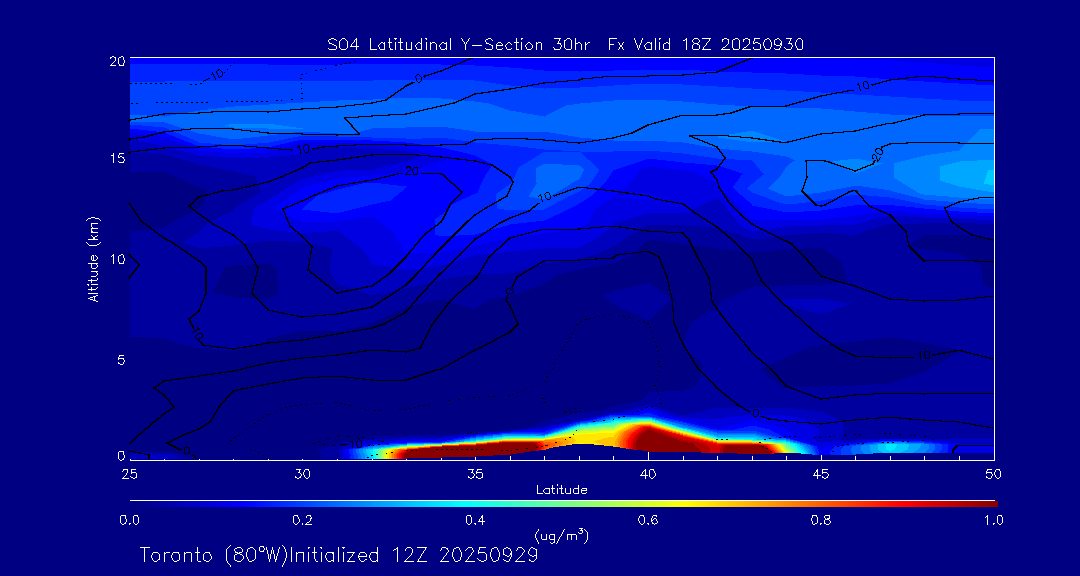The width and height of the screenshot is (1080, 576).
Task: Select the "Altitude (km)" y-axis label
Action: pos(92,260)
